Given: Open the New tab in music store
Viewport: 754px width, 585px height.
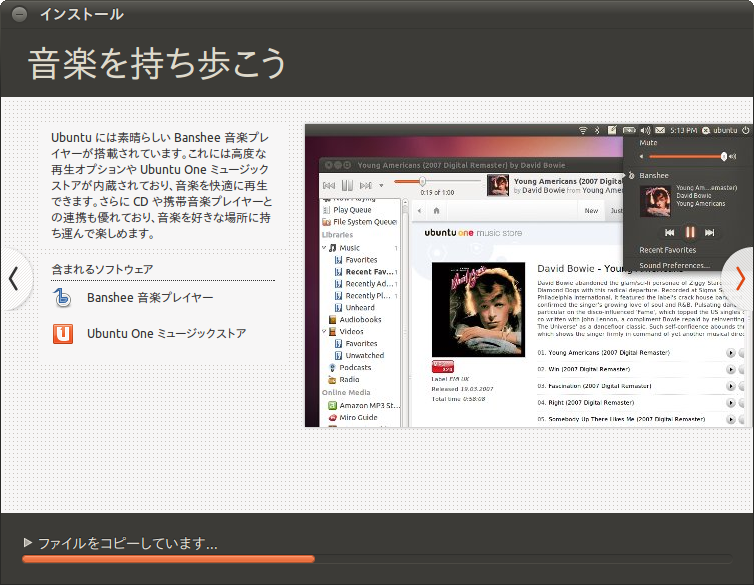Looking at the screenshot, I should [591, 211].
